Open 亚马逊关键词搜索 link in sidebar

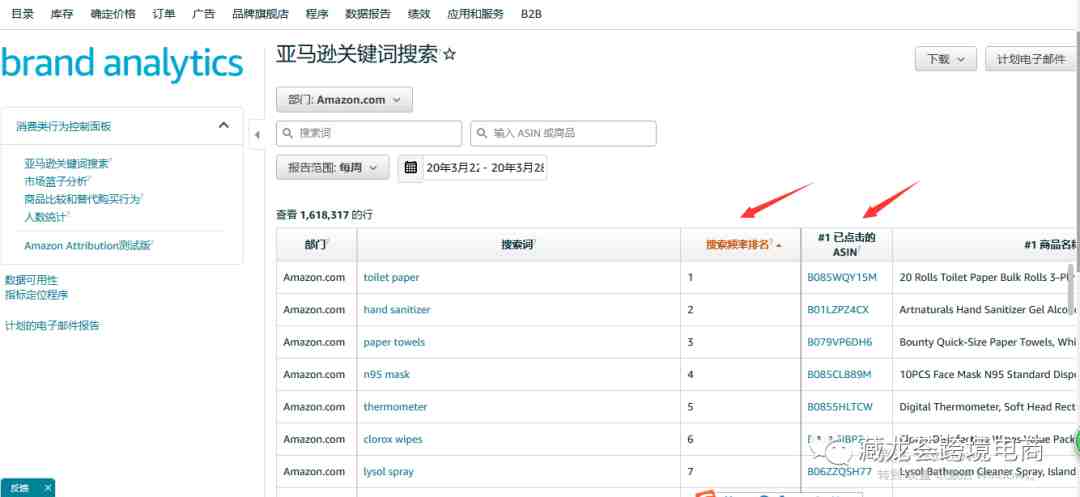[x=68, y=164]
